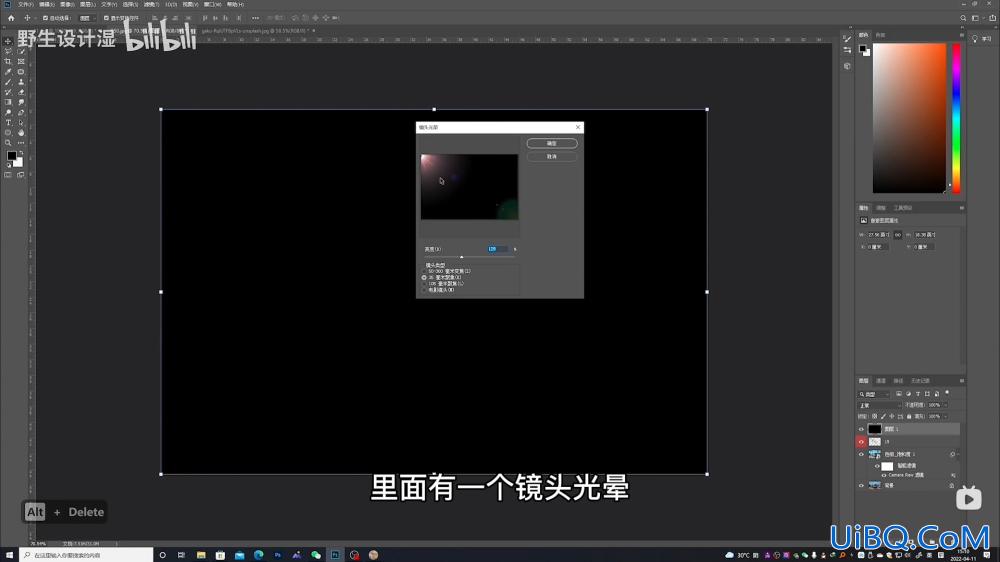
Task: Select Movie Prime lens type
Action: [424, 290]
